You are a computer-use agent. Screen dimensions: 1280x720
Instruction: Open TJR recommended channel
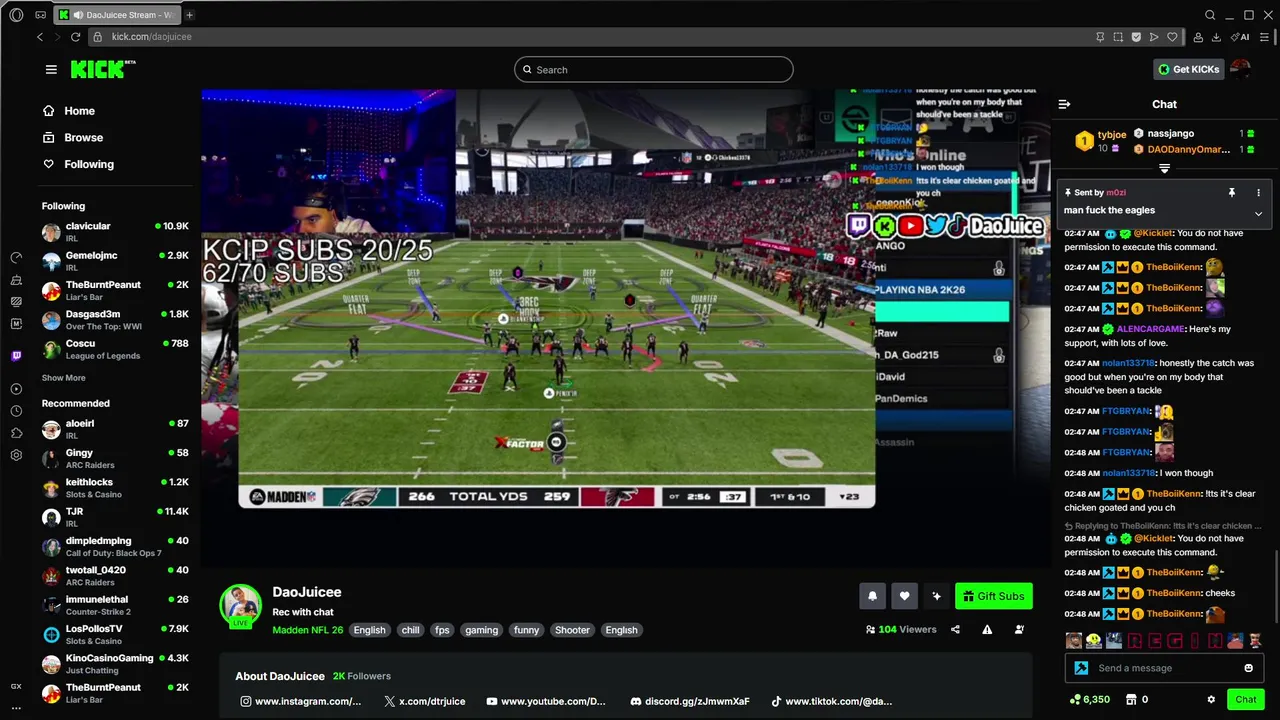115,517
